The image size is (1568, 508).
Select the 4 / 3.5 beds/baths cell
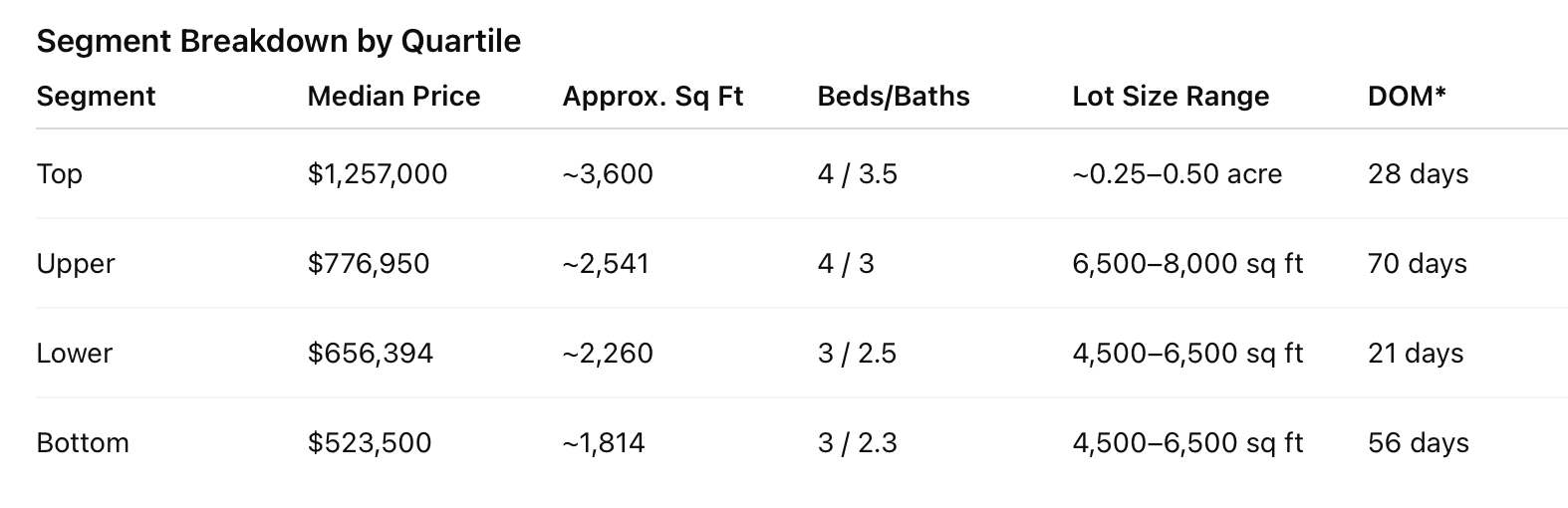[x=857, y=174]
